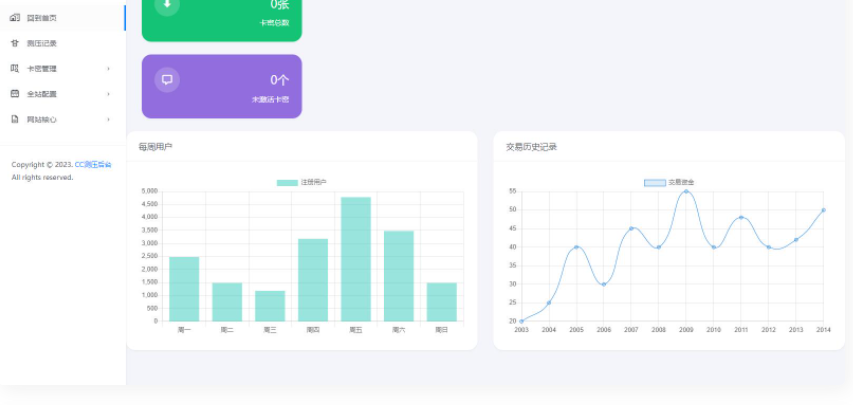This screenshot has height=405, width=853.
Task: Click the 卡密管理 sidebar icon
Action: 15,68
